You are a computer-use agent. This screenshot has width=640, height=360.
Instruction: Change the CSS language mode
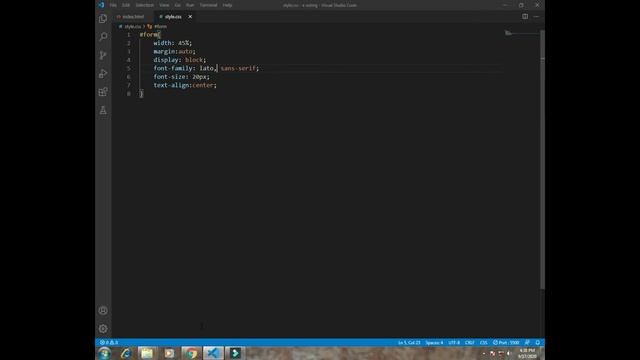pos(484,342)
